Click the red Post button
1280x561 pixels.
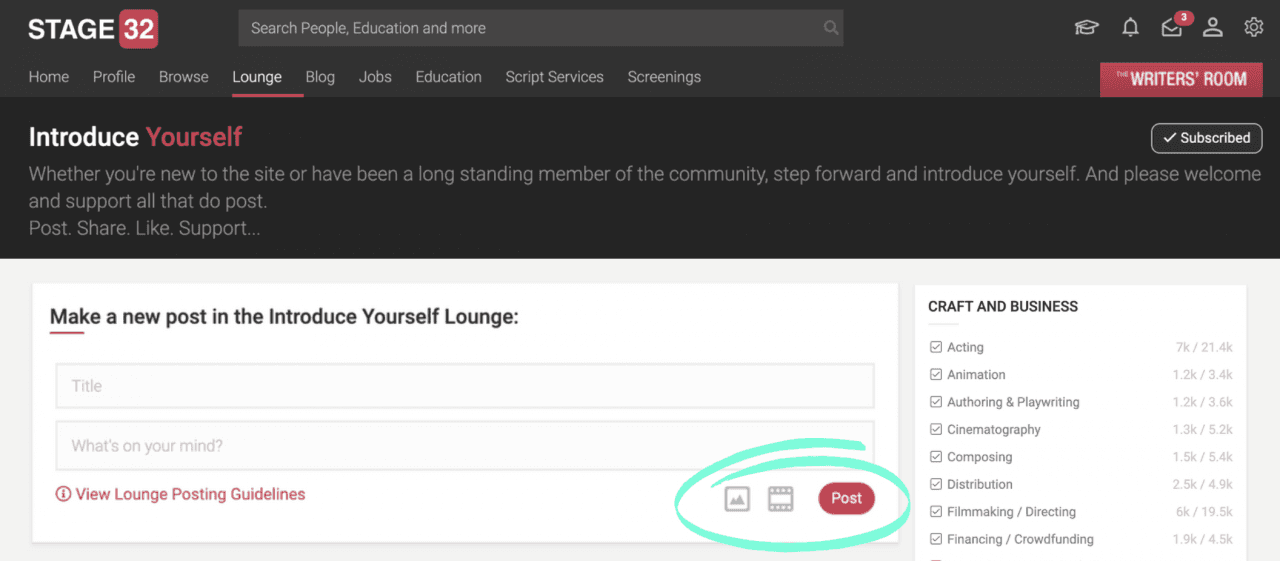[x=846, y=498]
